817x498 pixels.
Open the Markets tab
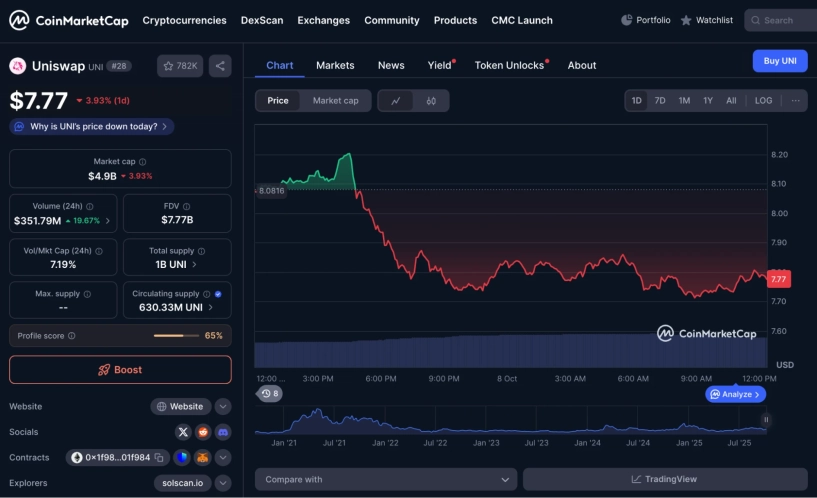coord(335,65)
